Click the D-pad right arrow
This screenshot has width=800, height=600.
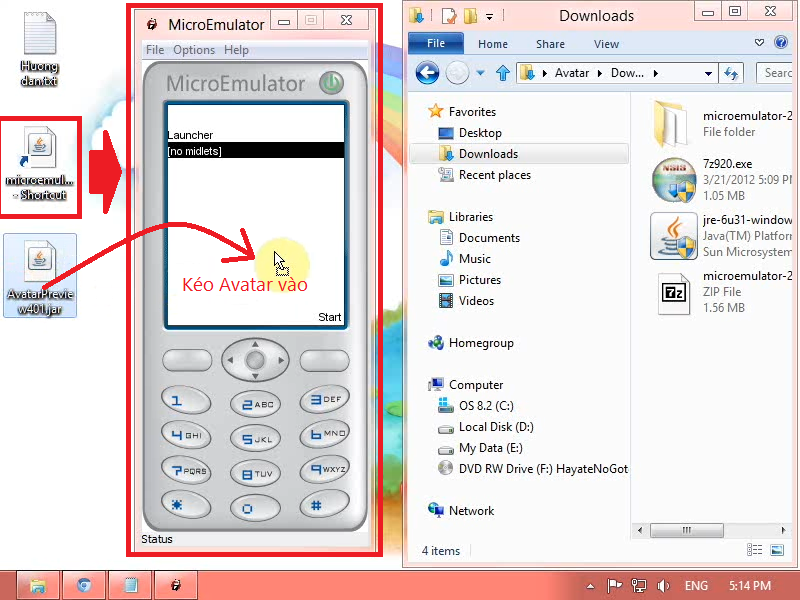tap(281, 360)
